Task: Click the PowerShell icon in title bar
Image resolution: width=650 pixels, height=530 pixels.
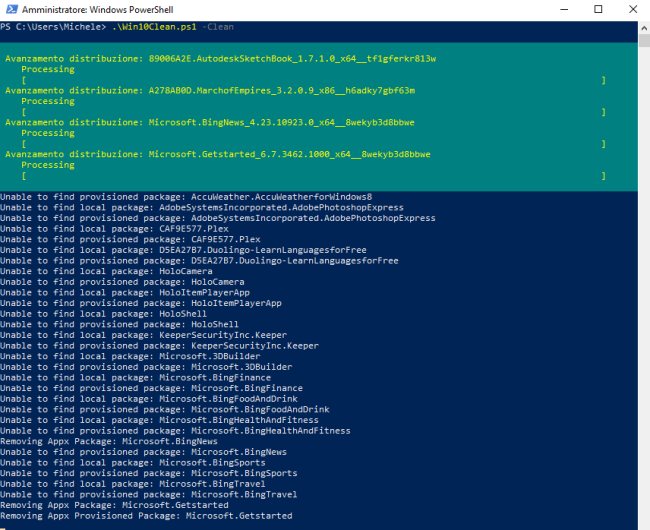Action: tap(12, 9)
